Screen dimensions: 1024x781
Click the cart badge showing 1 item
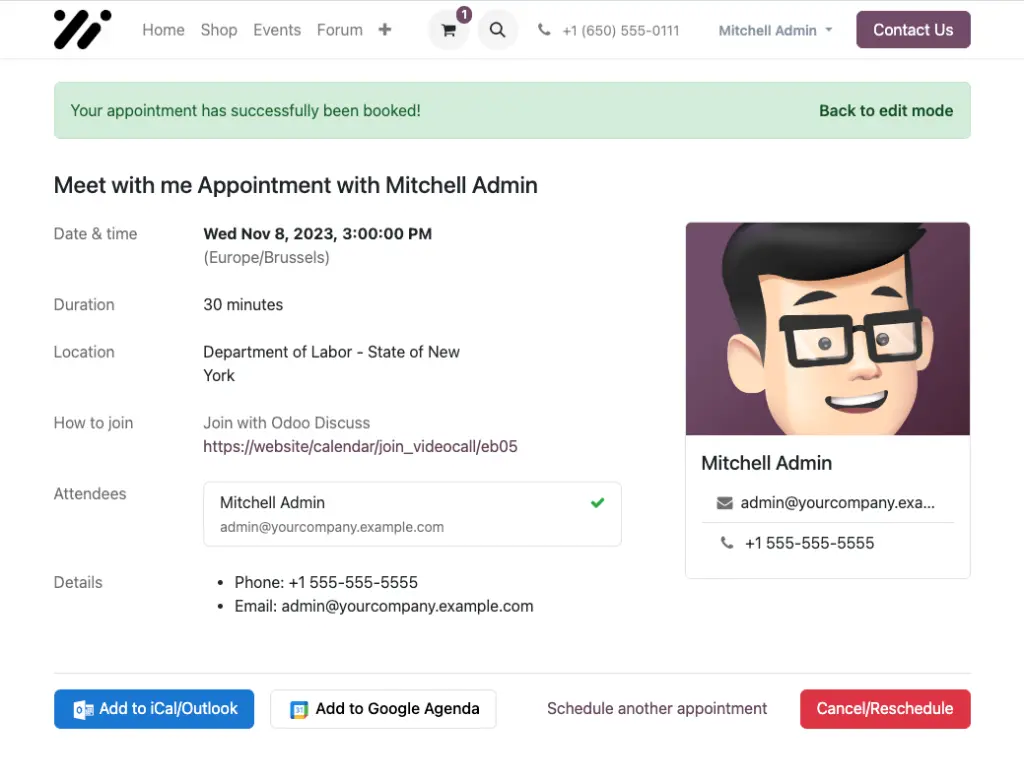[x=461, y=15]
